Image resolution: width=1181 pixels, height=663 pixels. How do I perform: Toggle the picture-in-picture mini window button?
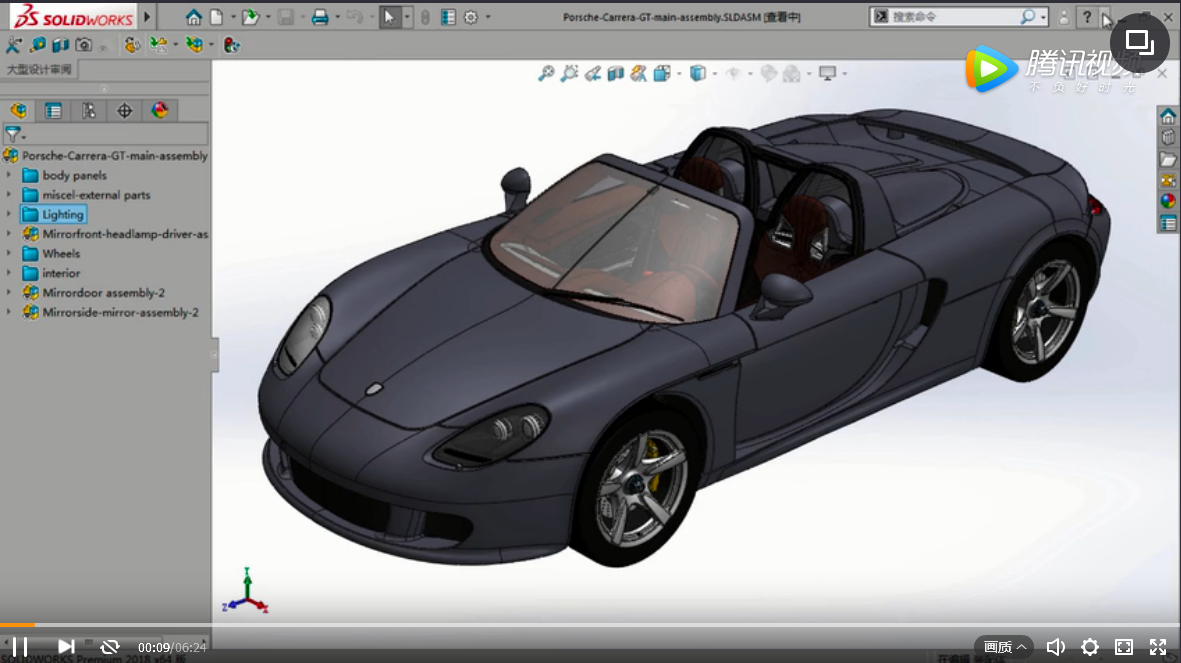pyautogui.click(x=1139, y=42)
